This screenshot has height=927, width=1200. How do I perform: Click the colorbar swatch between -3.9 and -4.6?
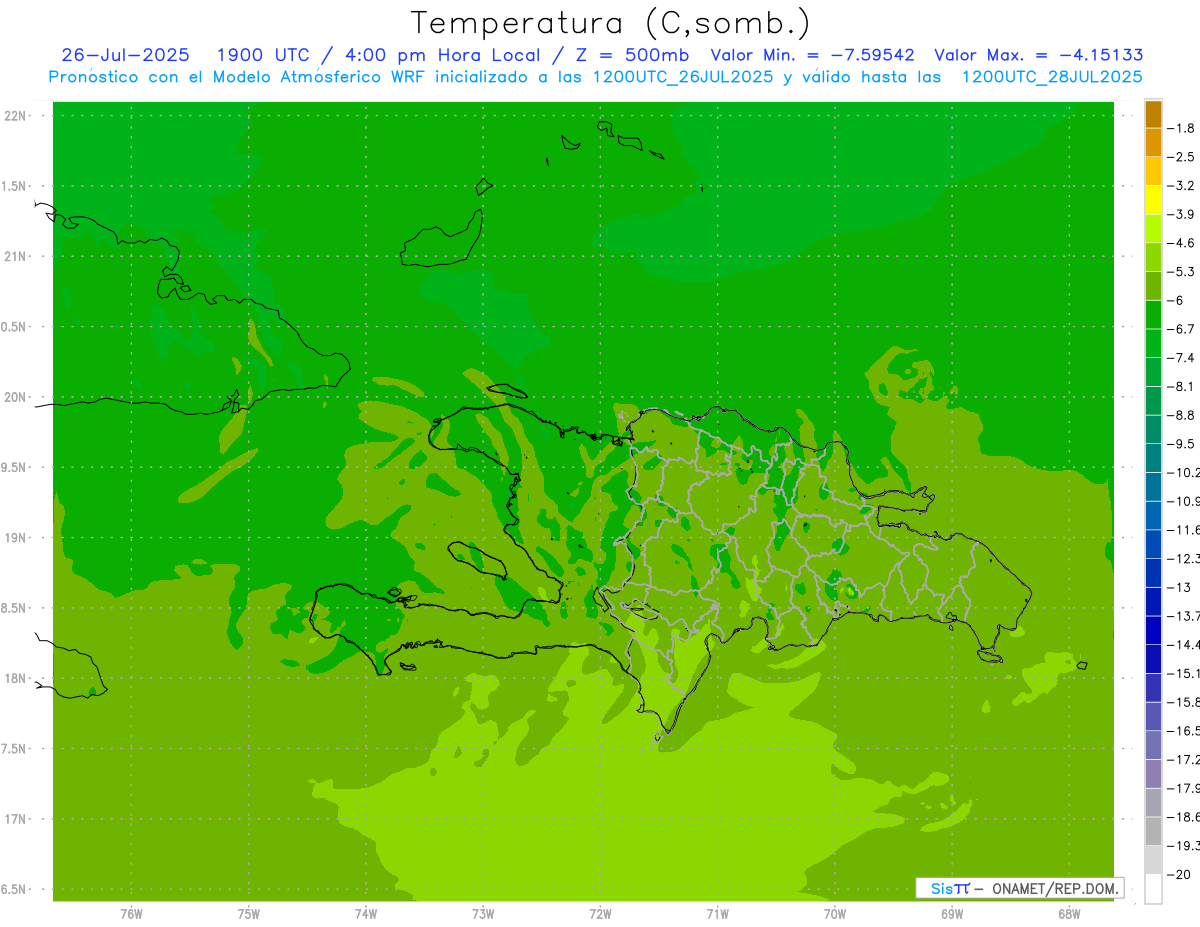pos(1153,228)
